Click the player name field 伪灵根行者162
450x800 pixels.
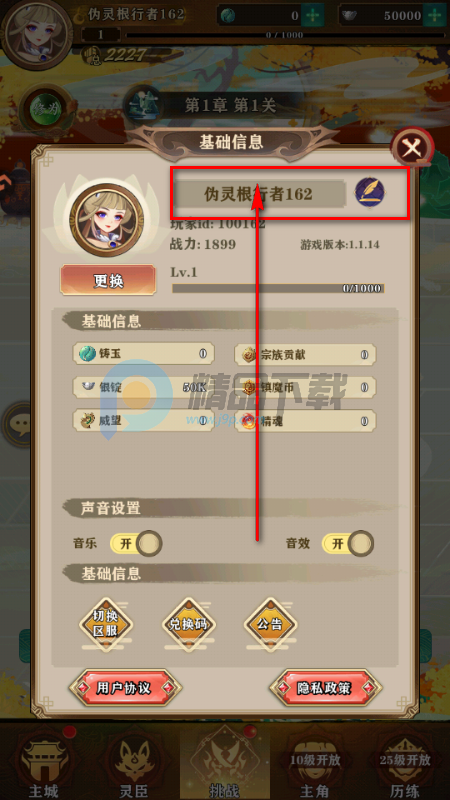[x=258, y=194]
